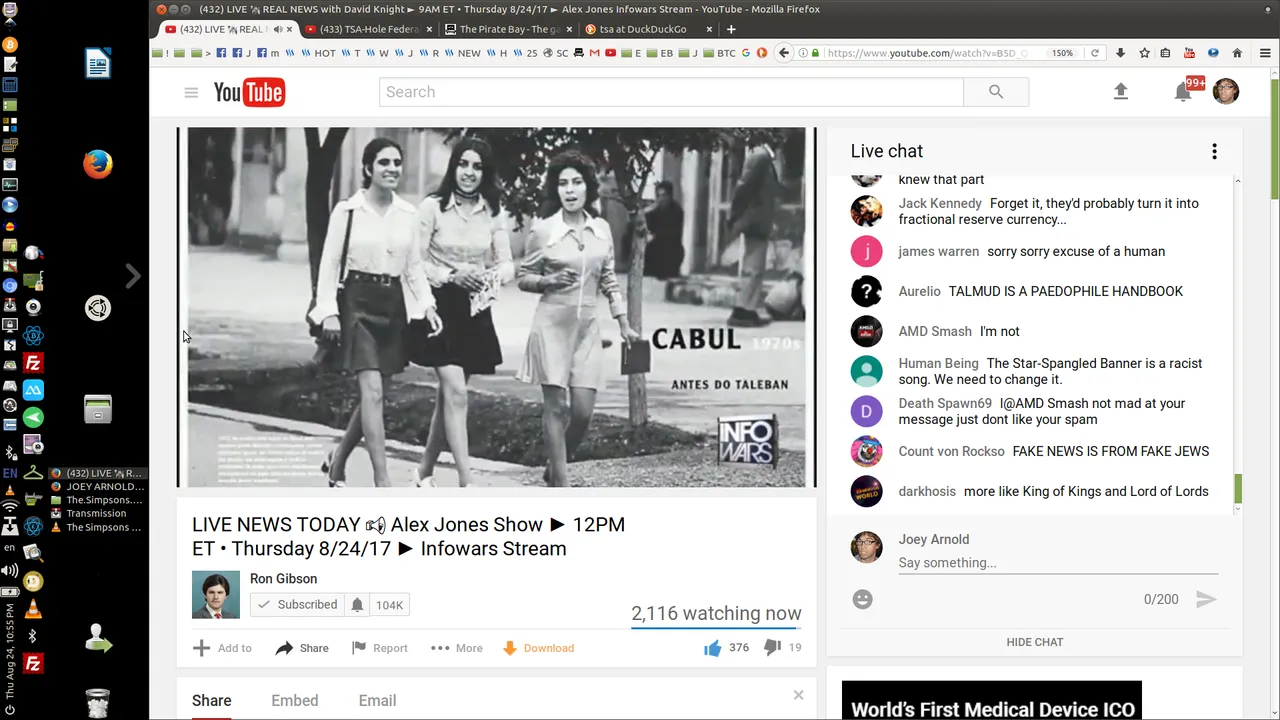Viewport: 1280px width, 720px height.
Task: Switch to the Email tab
Action: pos(378,701)
